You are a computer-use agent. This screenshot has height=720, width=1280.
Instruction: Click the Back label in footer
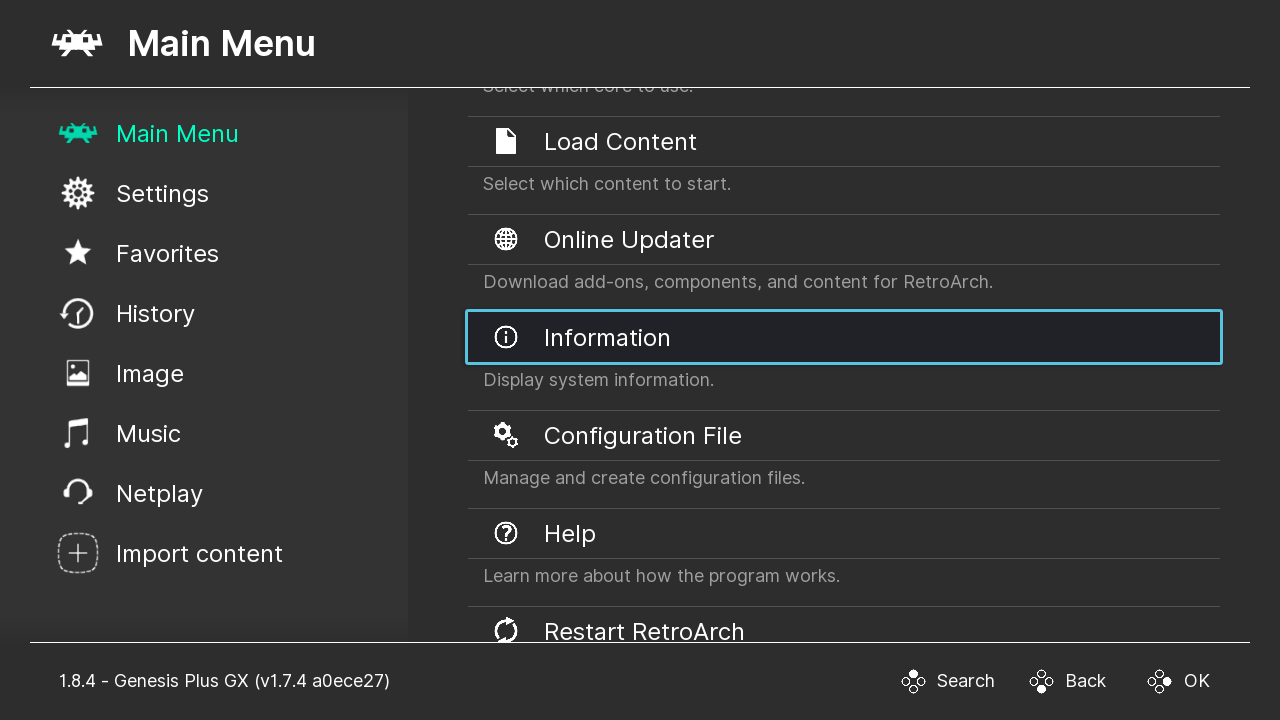[1085, 681]
